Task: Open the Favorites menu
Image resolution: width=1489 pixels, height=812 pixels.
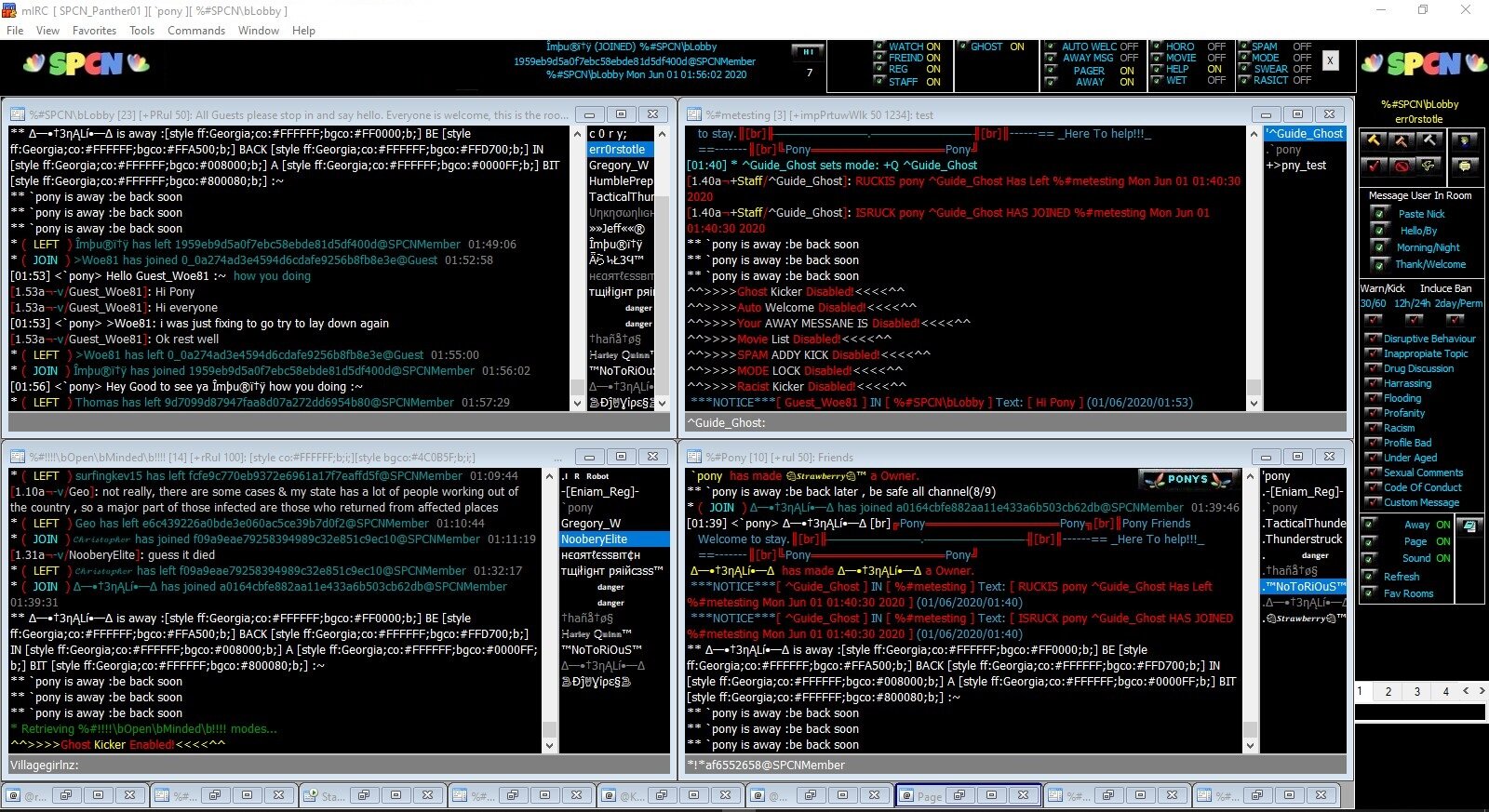Action: point(94,31)
